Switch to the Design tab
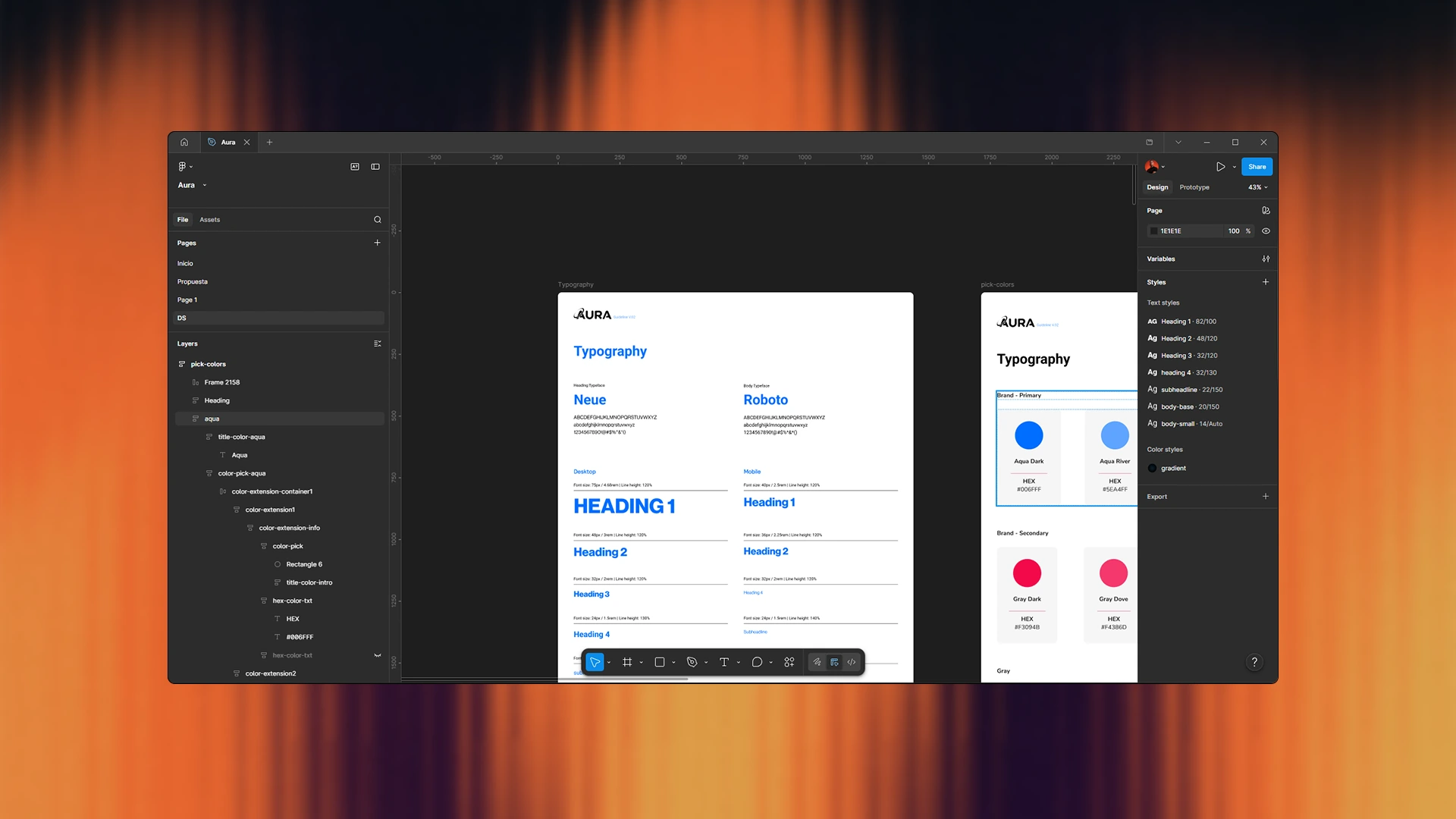1456x819 pixels. pos(1157,187)
